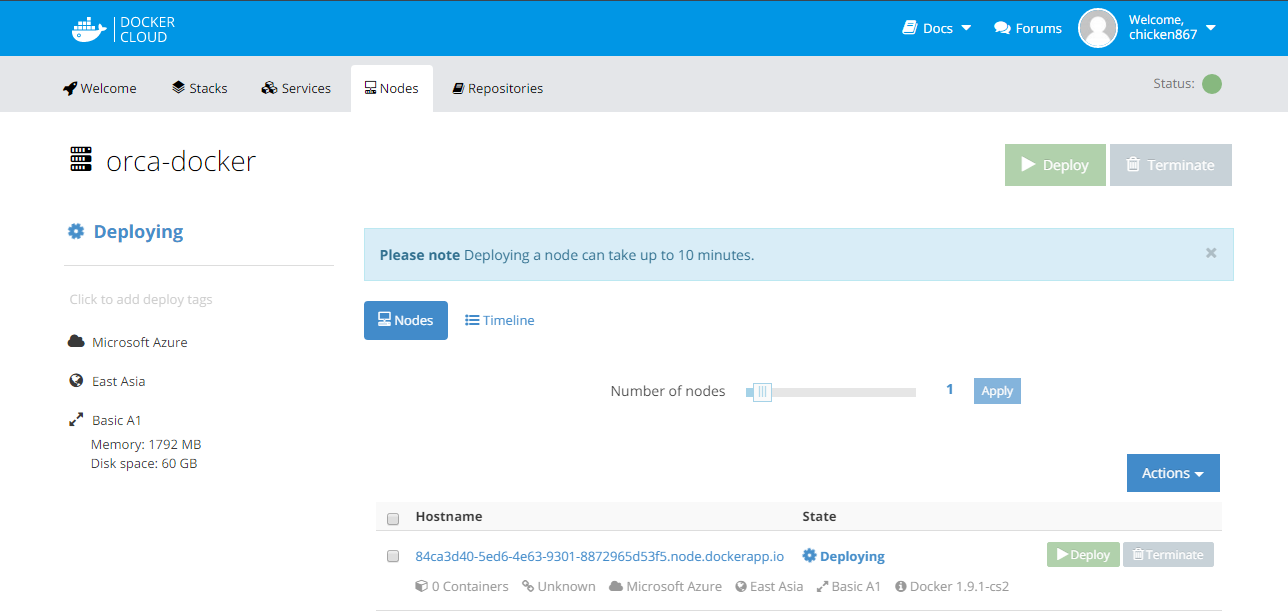Tick the checkbox for node 84ca3d40
The height and width of the screenshot is (613, 1288).
tap(393, 556)
